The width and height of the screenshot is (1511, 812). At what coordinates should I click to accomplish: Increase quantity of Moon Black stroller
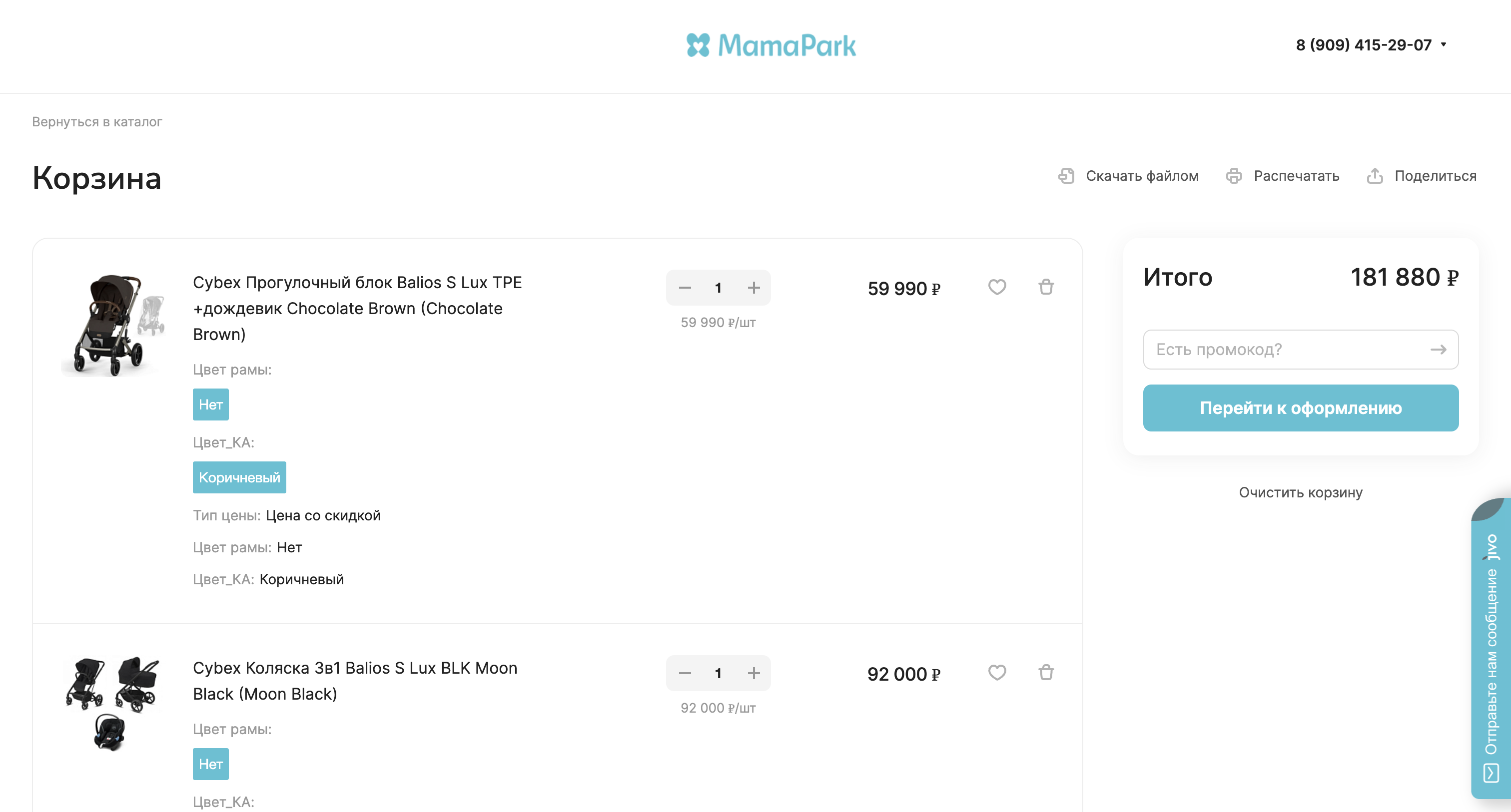pyautogui.click(x=754, y=673)
